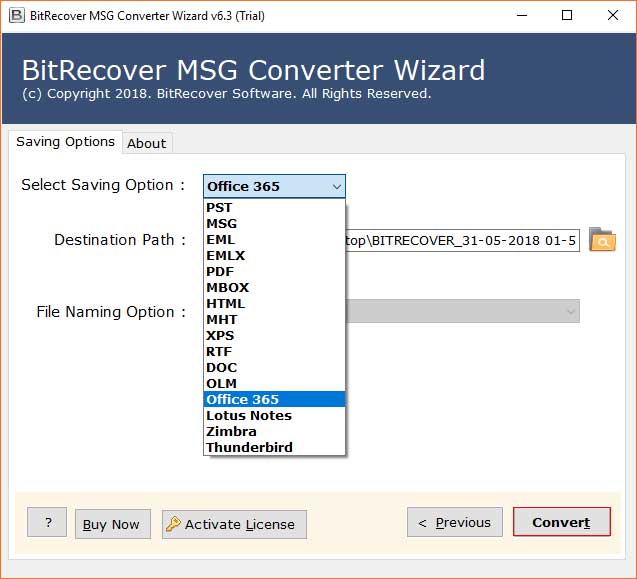Pick OLM in the saving option dropdown
The width and height of the screenshot is (637, 579).
(x=274, y=383)
